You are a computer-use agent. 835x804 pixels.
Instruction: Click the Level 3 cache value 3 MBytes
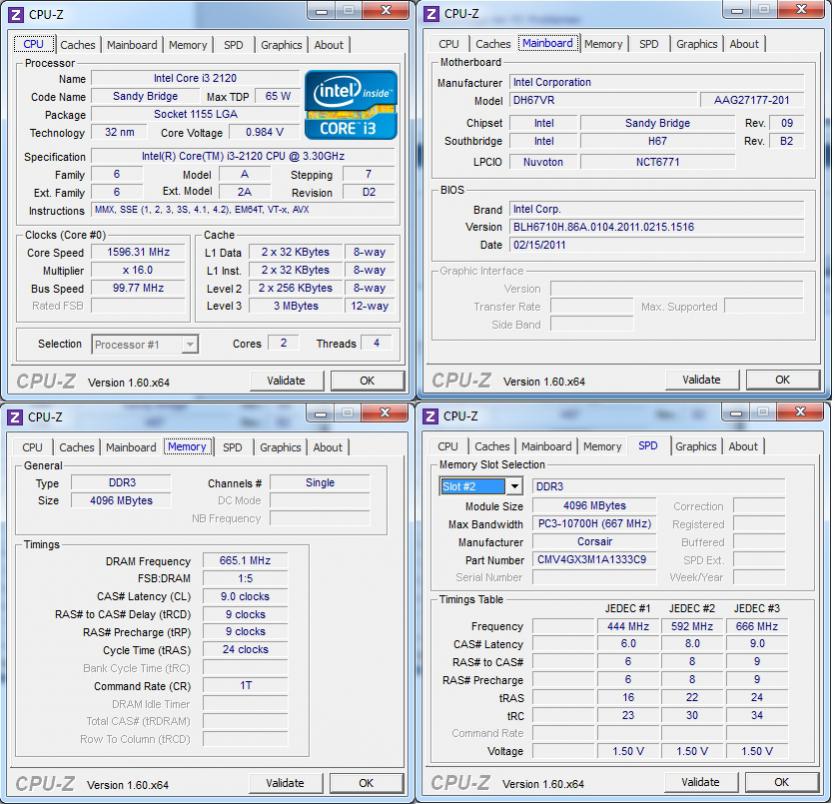(x=296, y=306)
